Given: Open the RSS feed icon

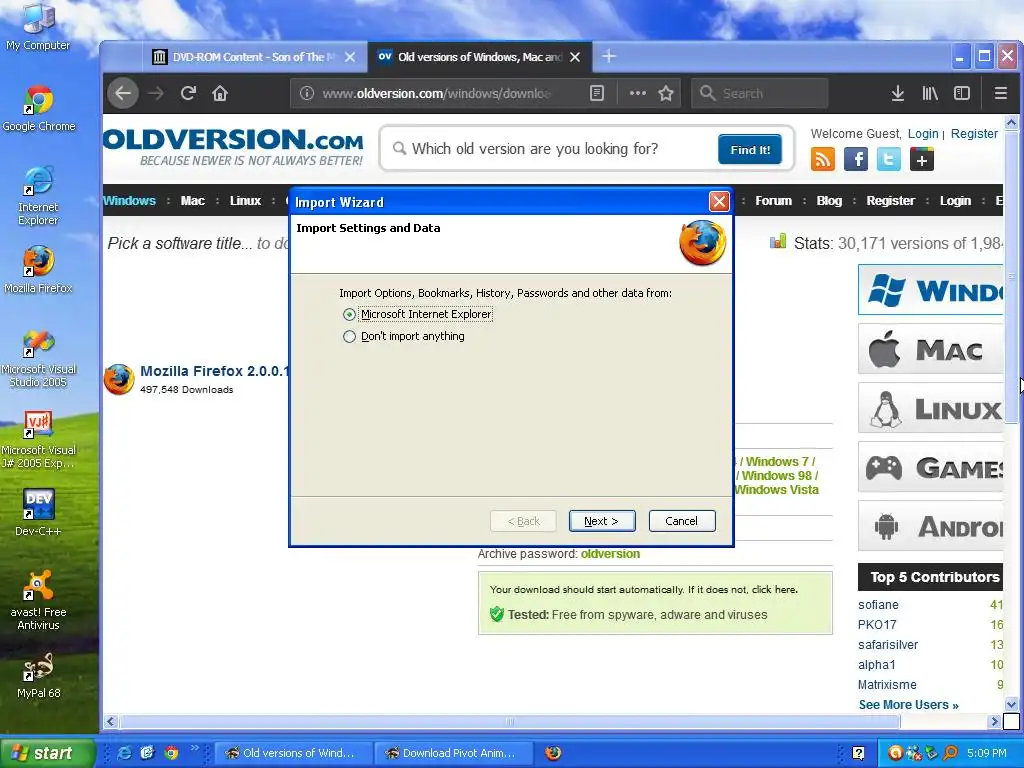Looking at the screenshot, I should click(823, 159).
